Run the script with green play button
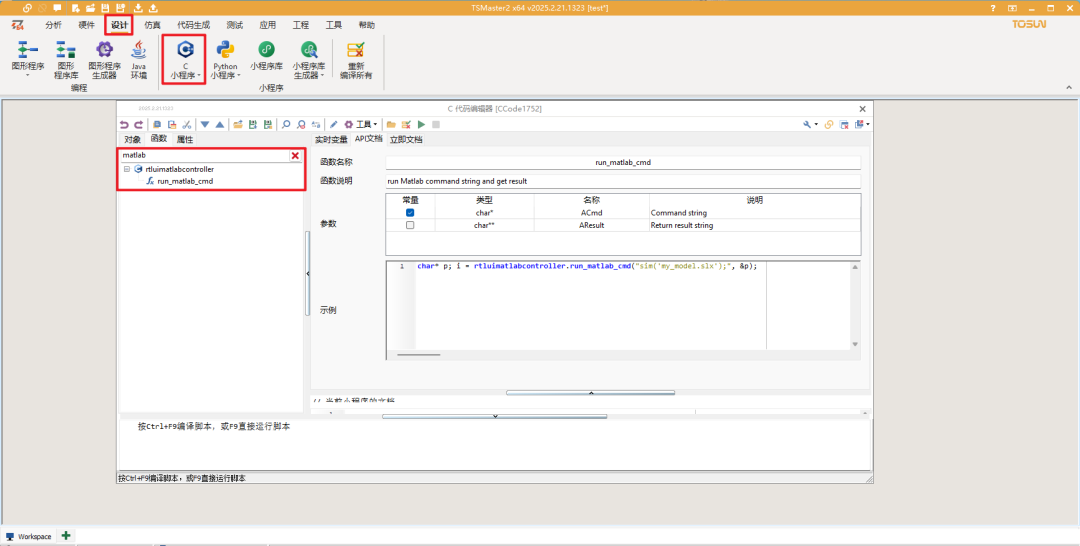The image size is (1080, 546). [422, 125]
